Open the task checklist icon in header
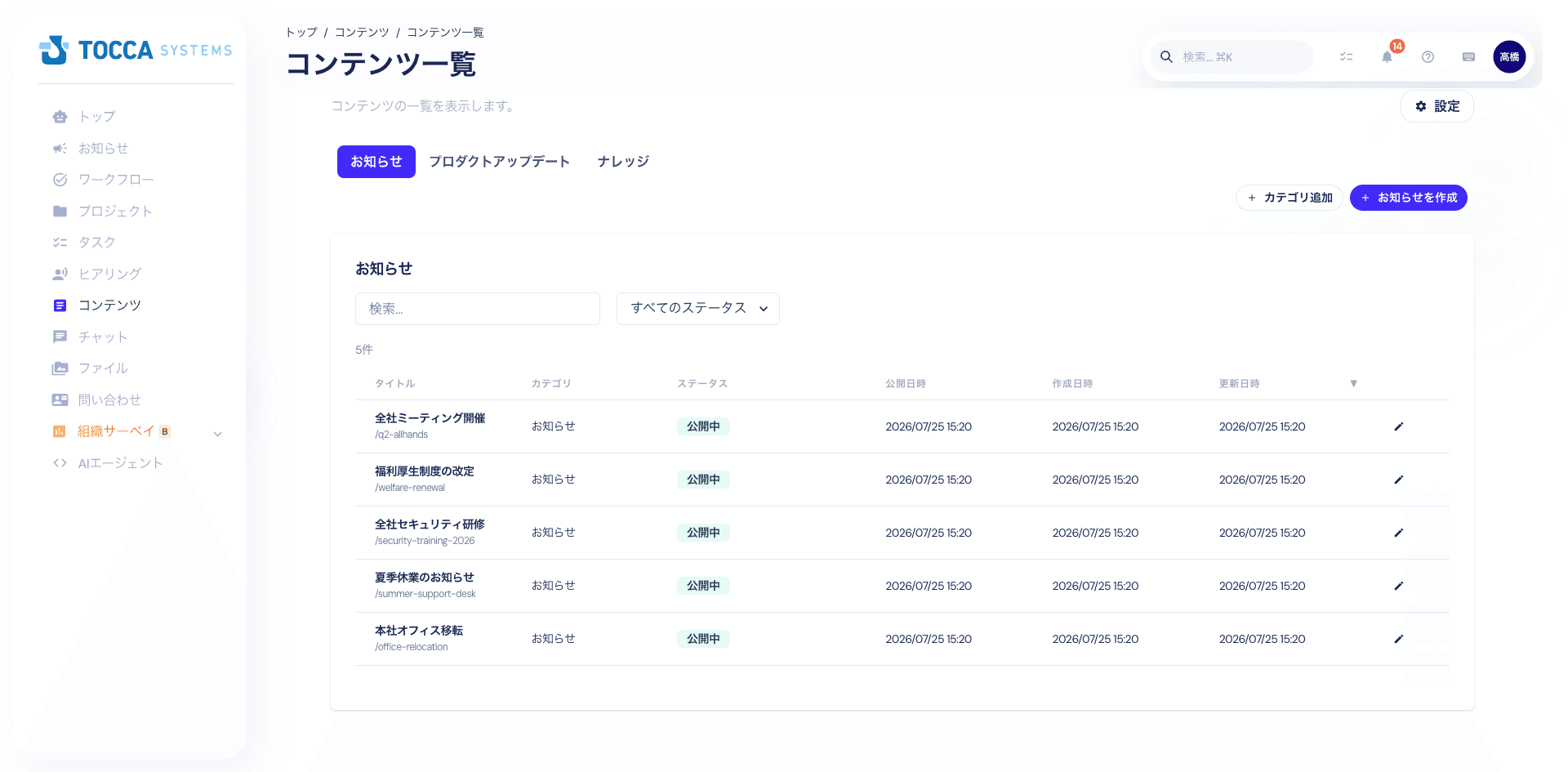 tap(1346, 57)
